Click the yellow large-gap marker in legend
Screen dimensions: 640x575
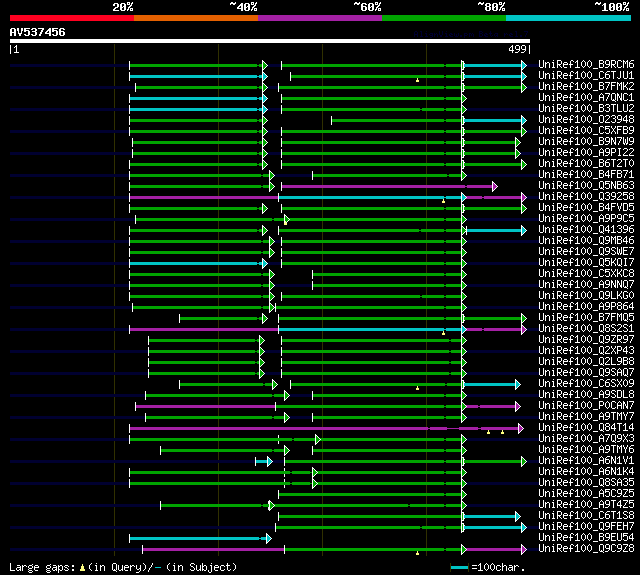82,568
